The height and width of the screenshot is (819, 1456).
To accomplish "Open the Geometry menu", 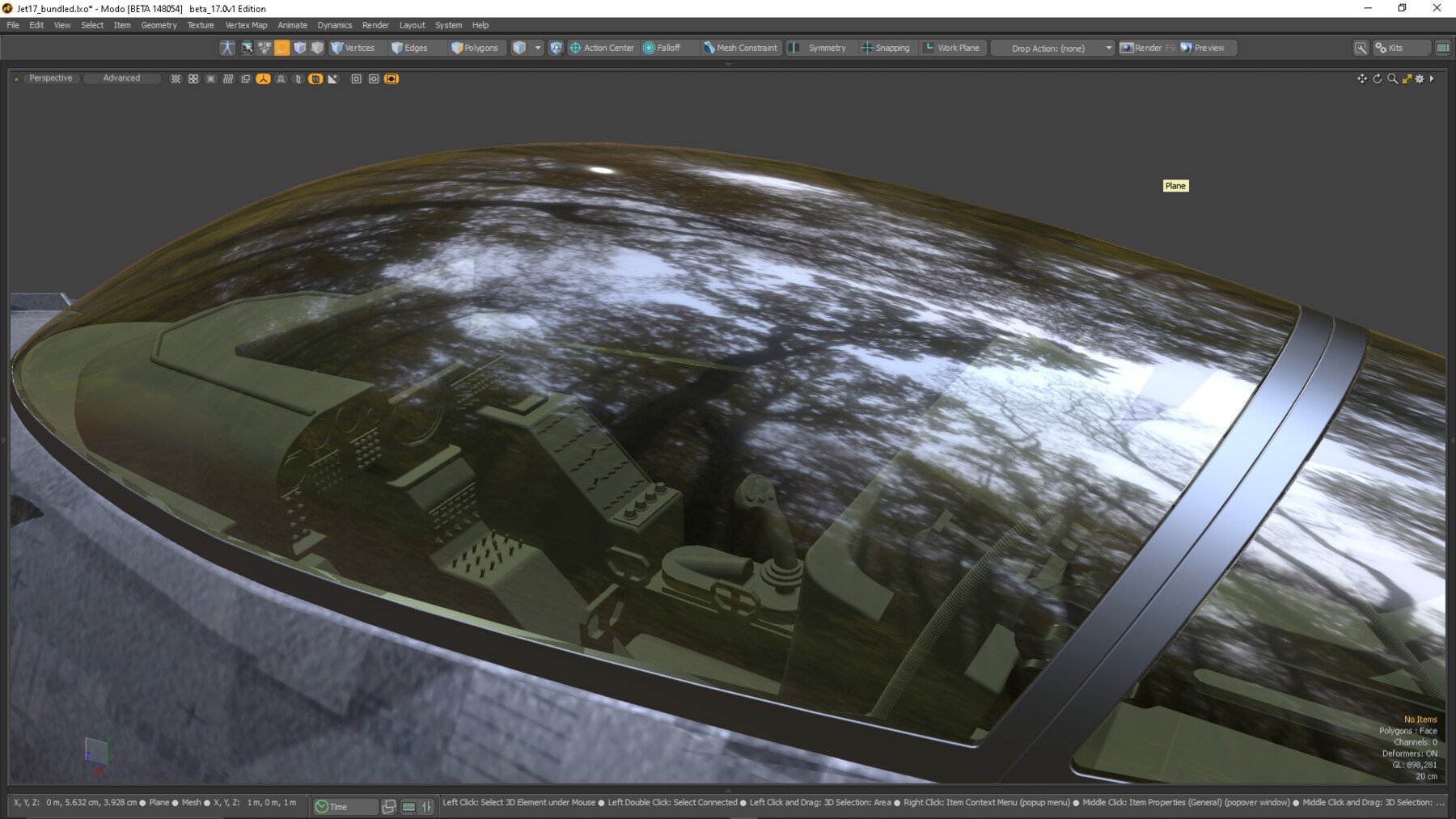I will pos(159,25).
